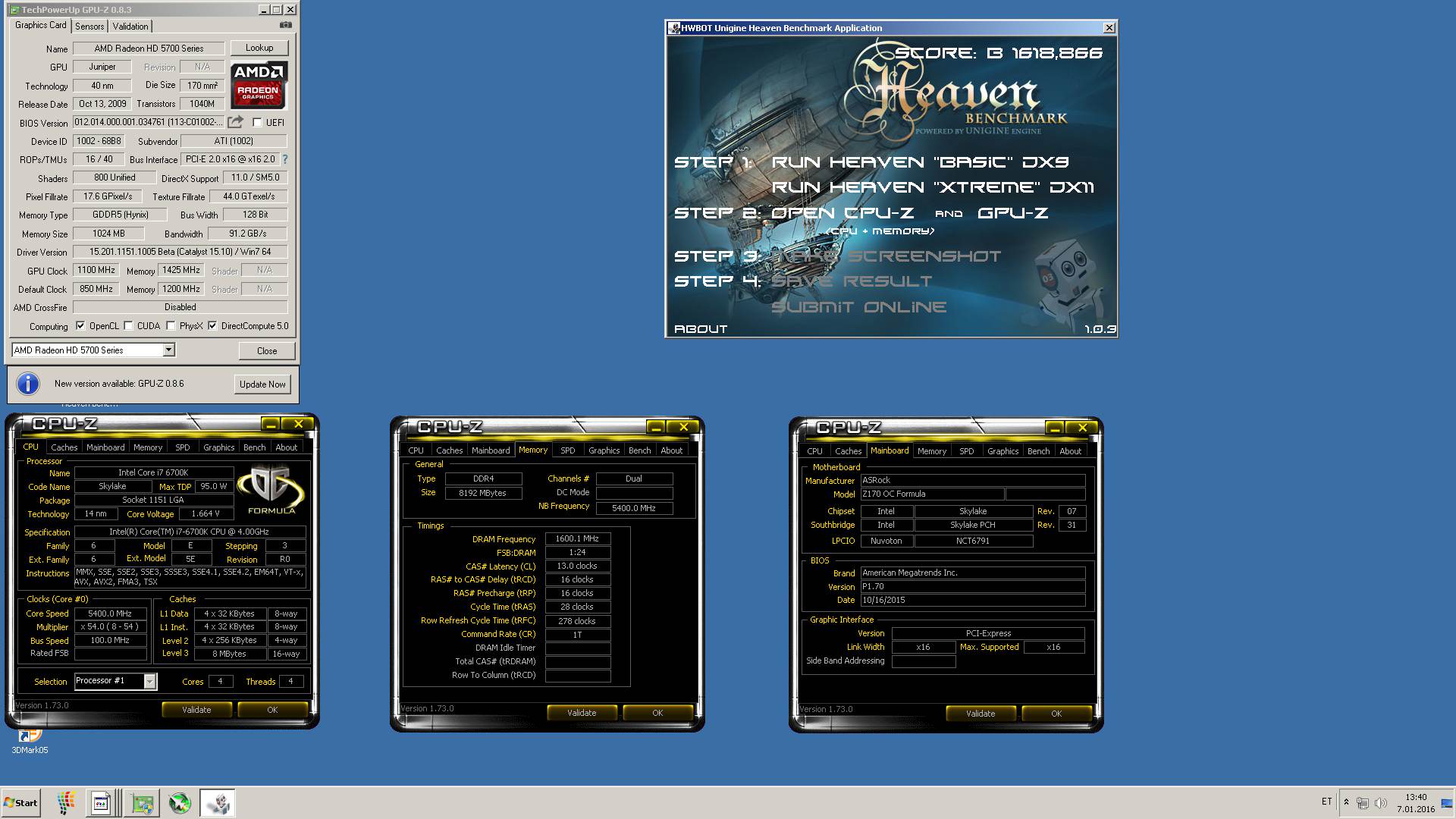Viewport: 1456px width, 819px height.
Task: Click Submit Online in Heaven window
Action: click(859, 307)
